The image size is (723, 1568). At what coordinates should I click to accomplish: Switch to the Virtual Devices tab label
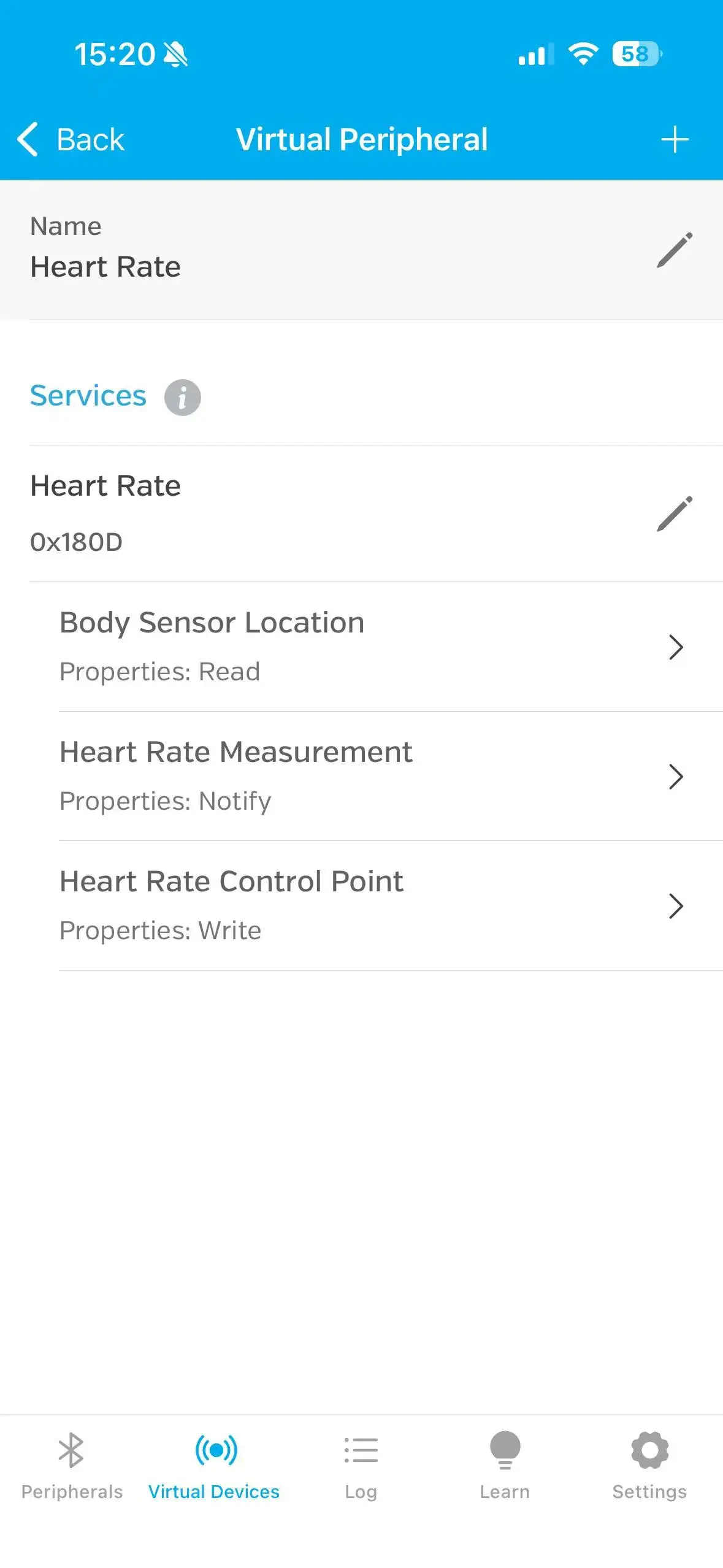(214, 1492)
